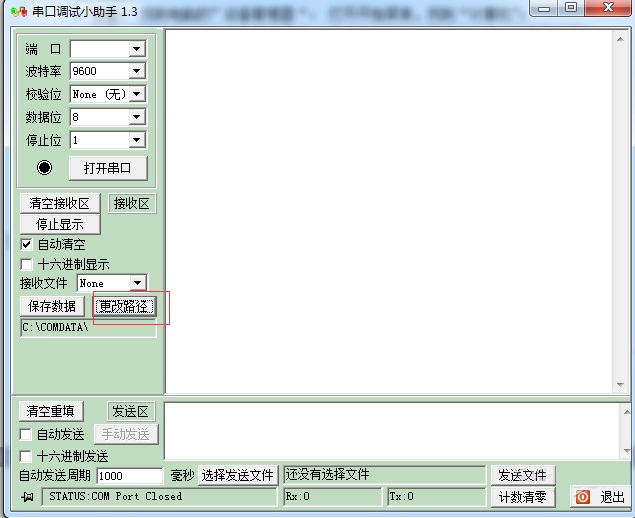Click inside the large receive text area
Image resolution: width=635 pixels, height=518 pixels.
click(x=389, y=211)
